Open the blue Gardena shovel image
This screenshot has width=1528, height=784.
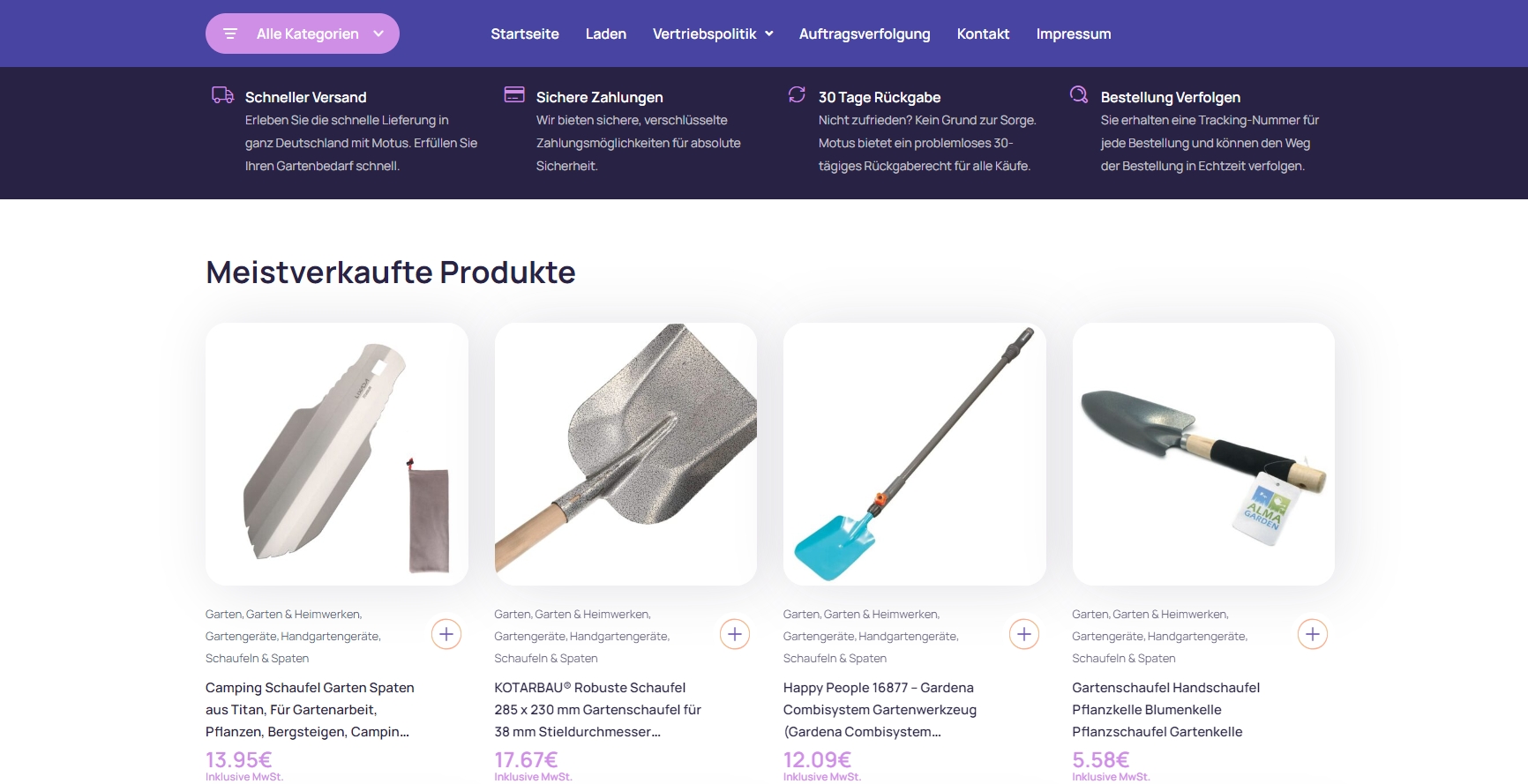click(x=915, y=454)
